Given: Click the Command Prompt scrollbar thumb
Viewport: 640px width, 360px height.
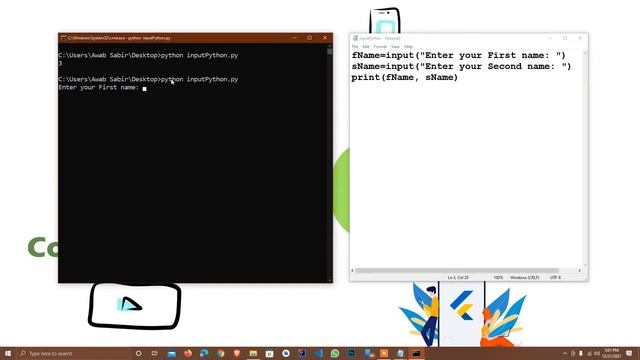Looking at the screenshot, I should coord(329,51).
